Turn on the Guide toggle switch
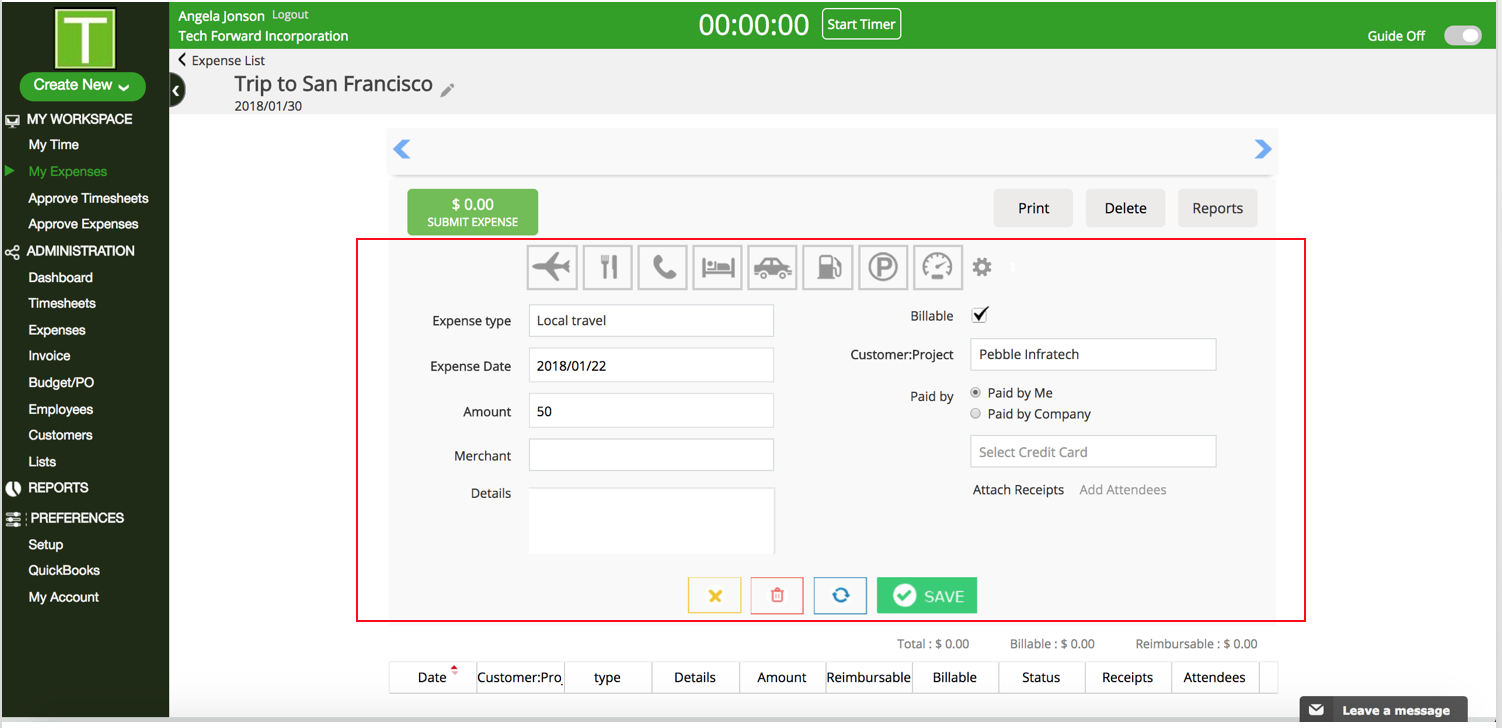 click(1462, 36)
